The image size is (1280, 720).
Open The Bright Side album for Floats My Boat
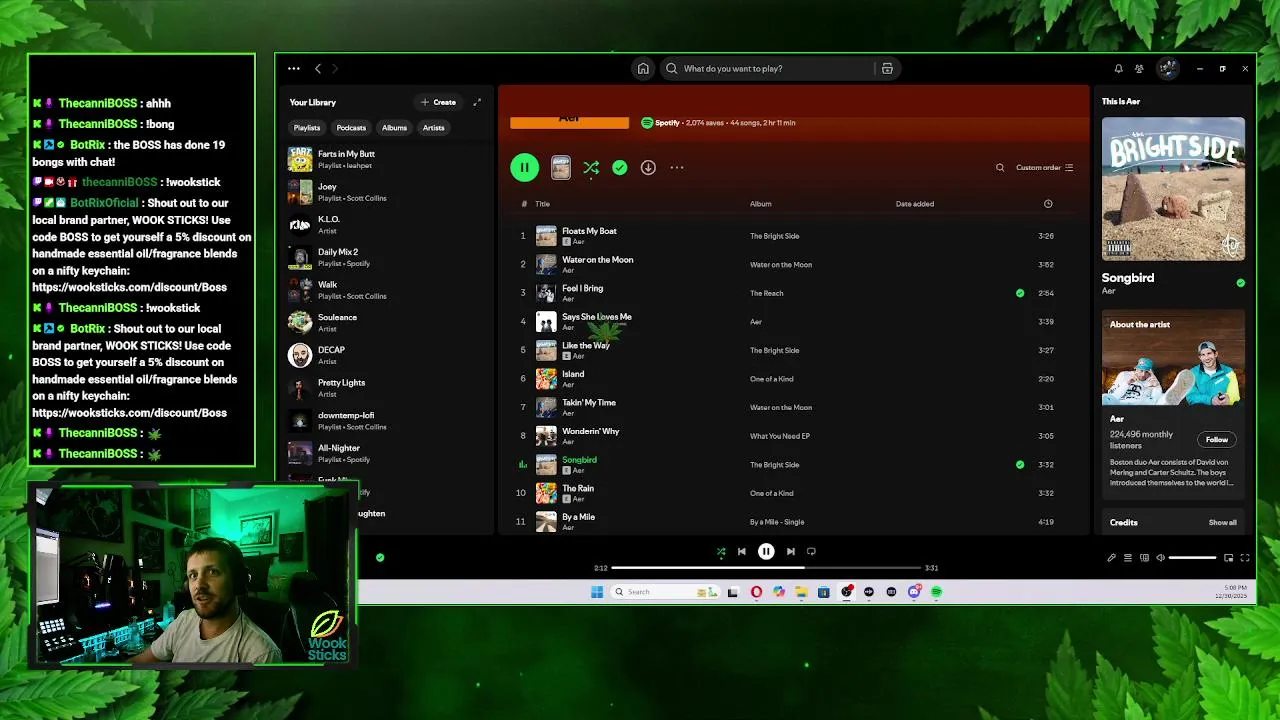pos(774,236)
